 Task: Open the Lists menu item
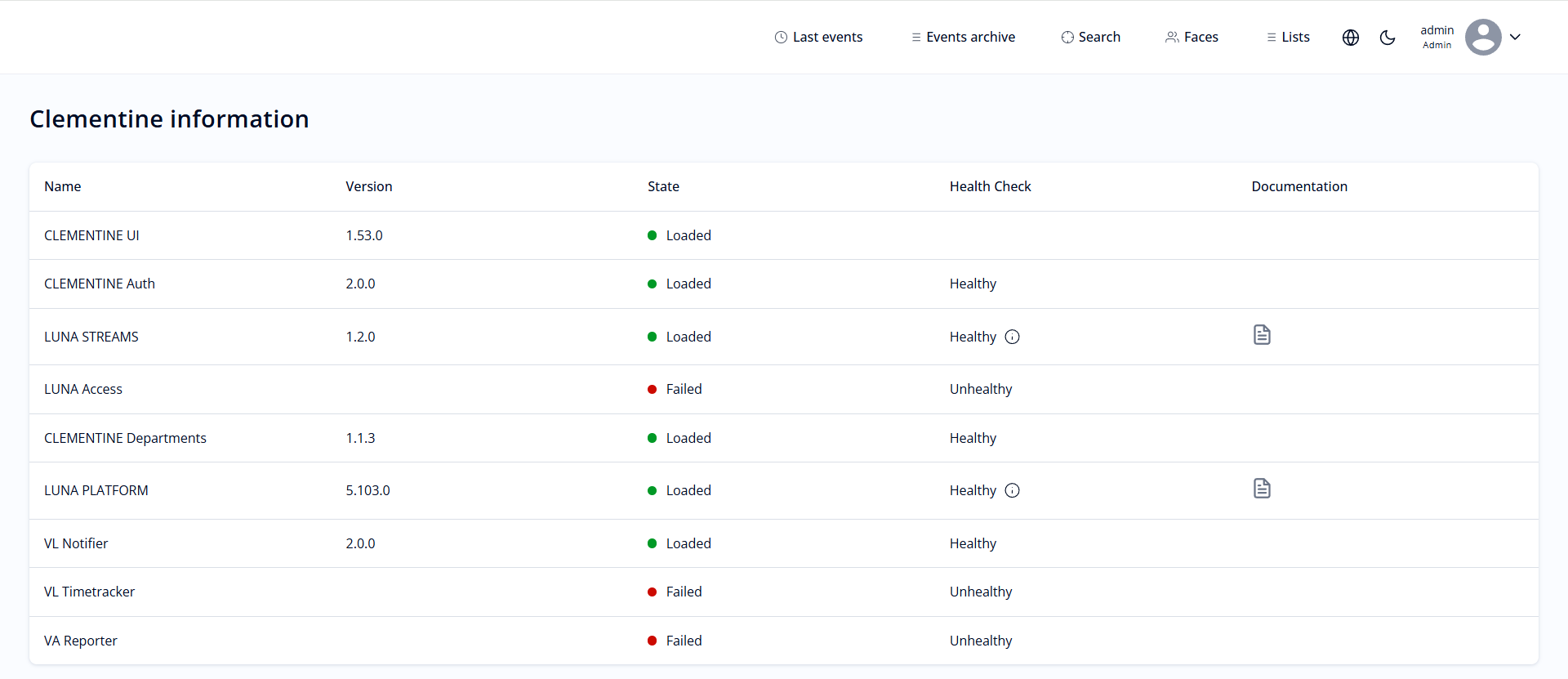click(x=1288, y=38)
